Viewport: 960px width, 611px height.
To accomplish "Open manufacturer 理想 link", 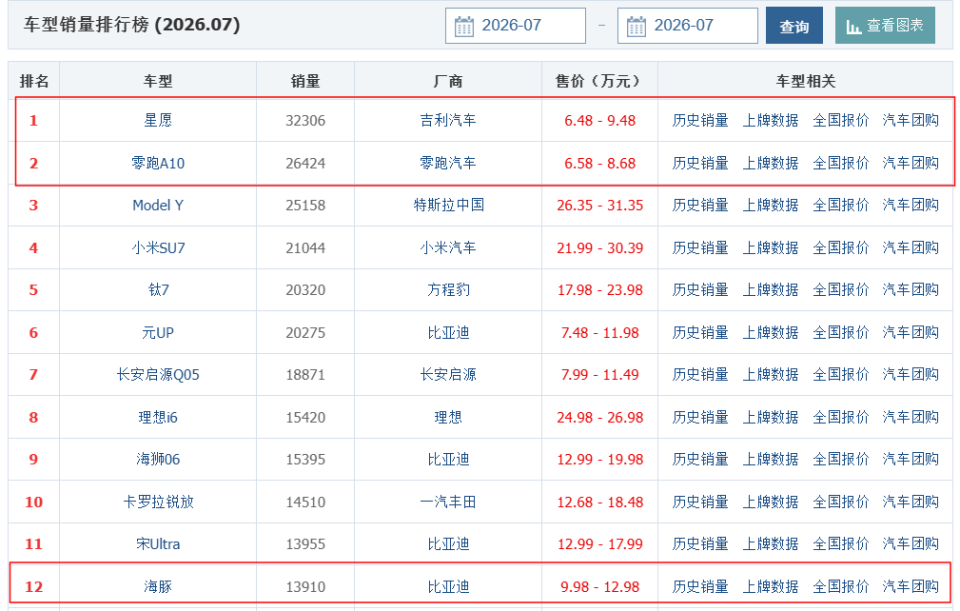I will point(448,418).
